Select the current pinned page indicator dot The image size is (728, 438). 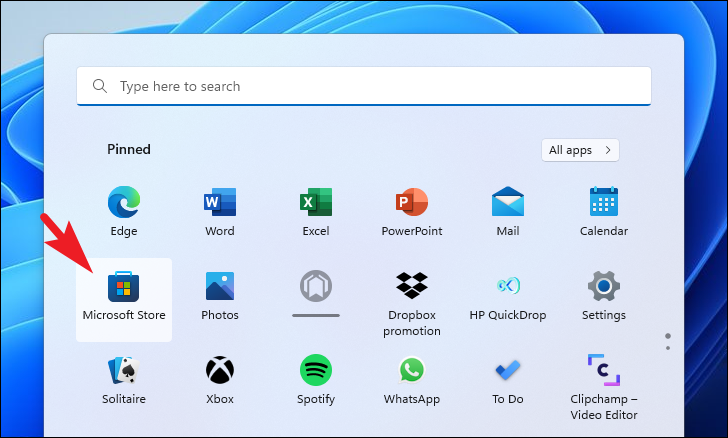pyautogui.click(x=668, y=335)
